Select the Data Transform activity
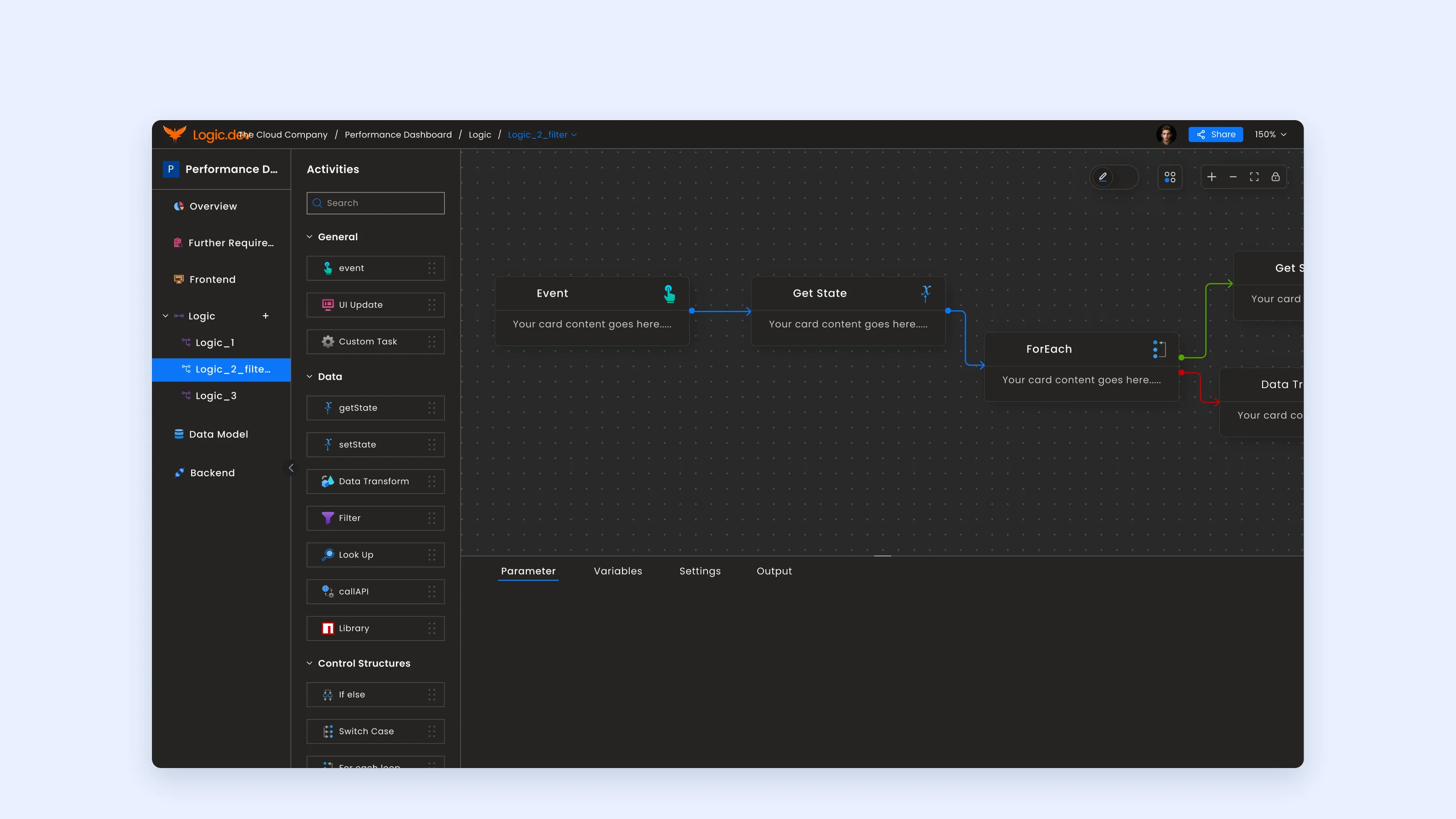This screenshot has width=1456, height=819. (x=375, y=481)
